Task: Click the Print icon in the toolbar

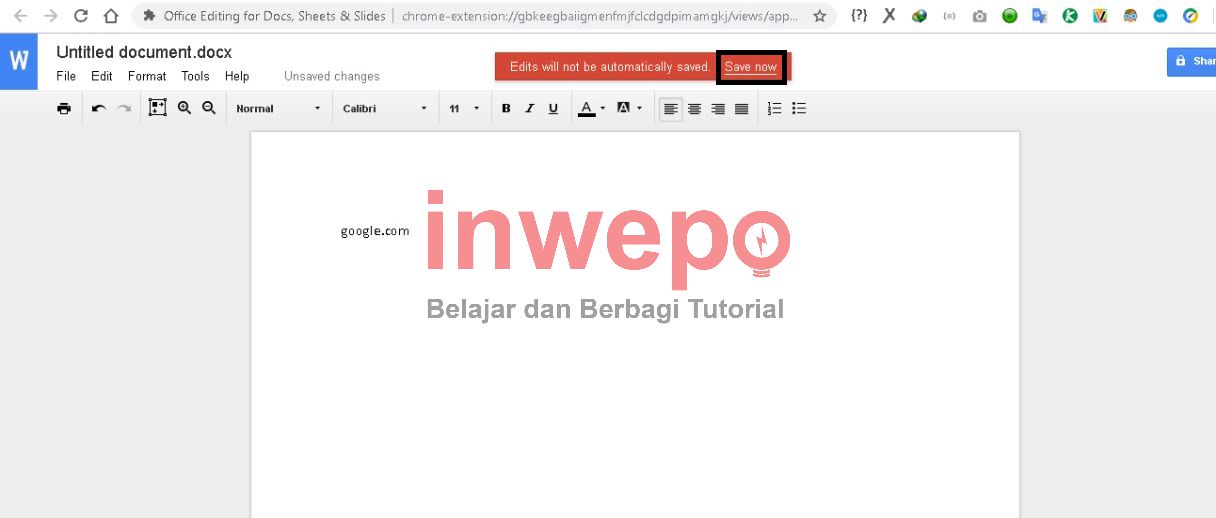Action: pyautogui.click(x=64, y=108)
